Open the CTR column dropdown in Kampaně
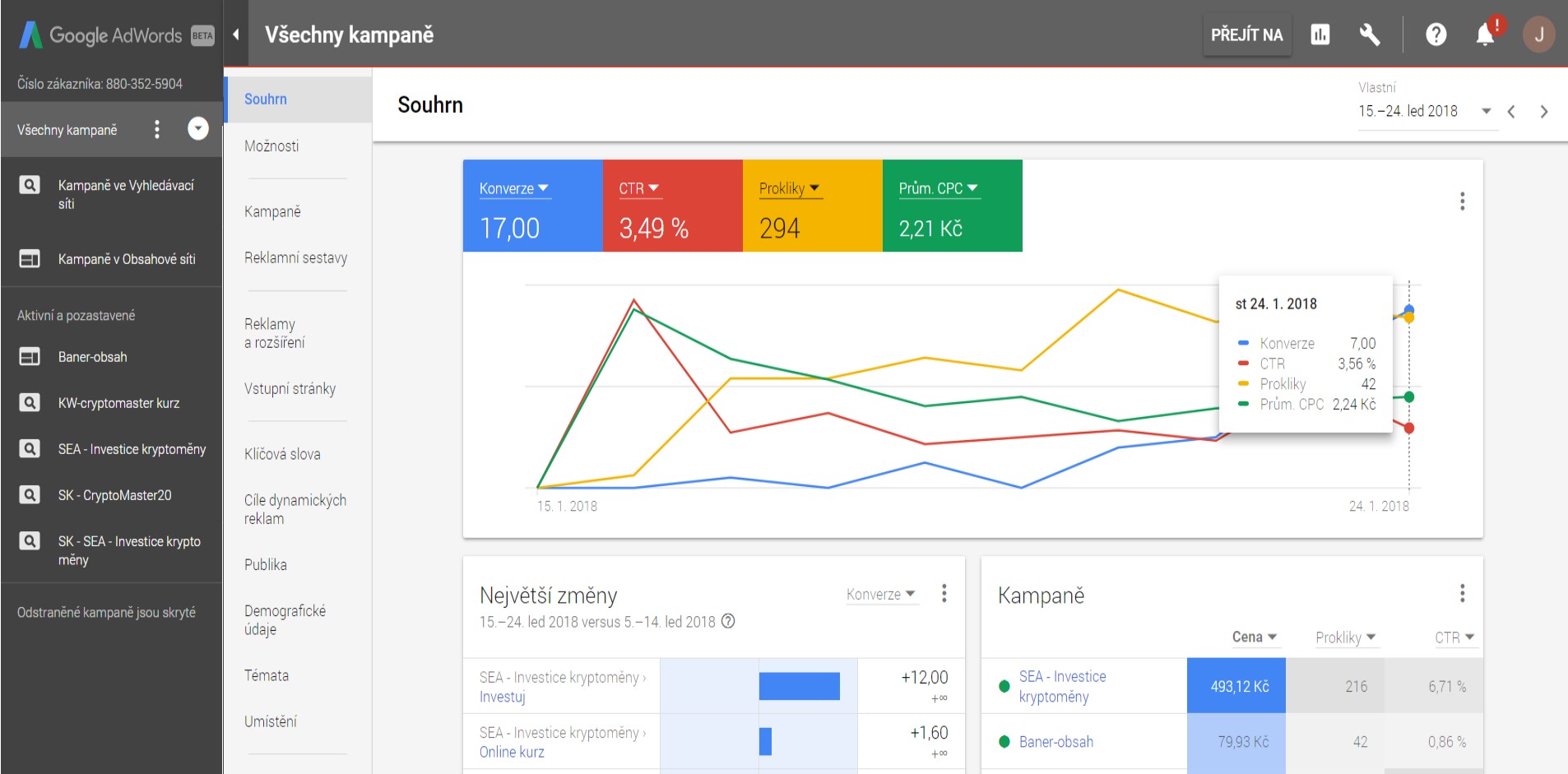This screenshot has height=774, width=1568. pos(1454,637)
